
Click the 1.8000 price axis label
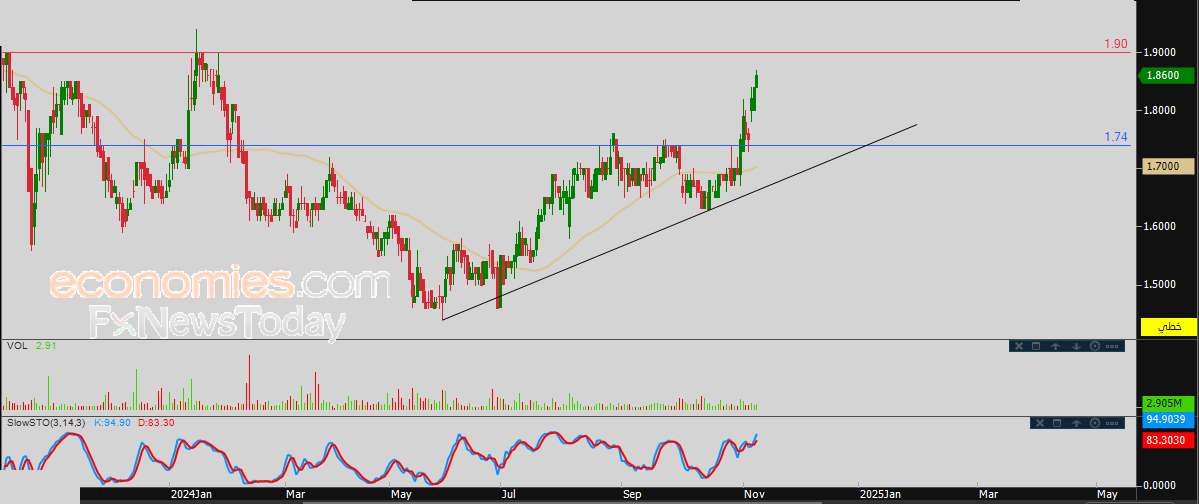pyautogui.click(x=1159, y=110)
